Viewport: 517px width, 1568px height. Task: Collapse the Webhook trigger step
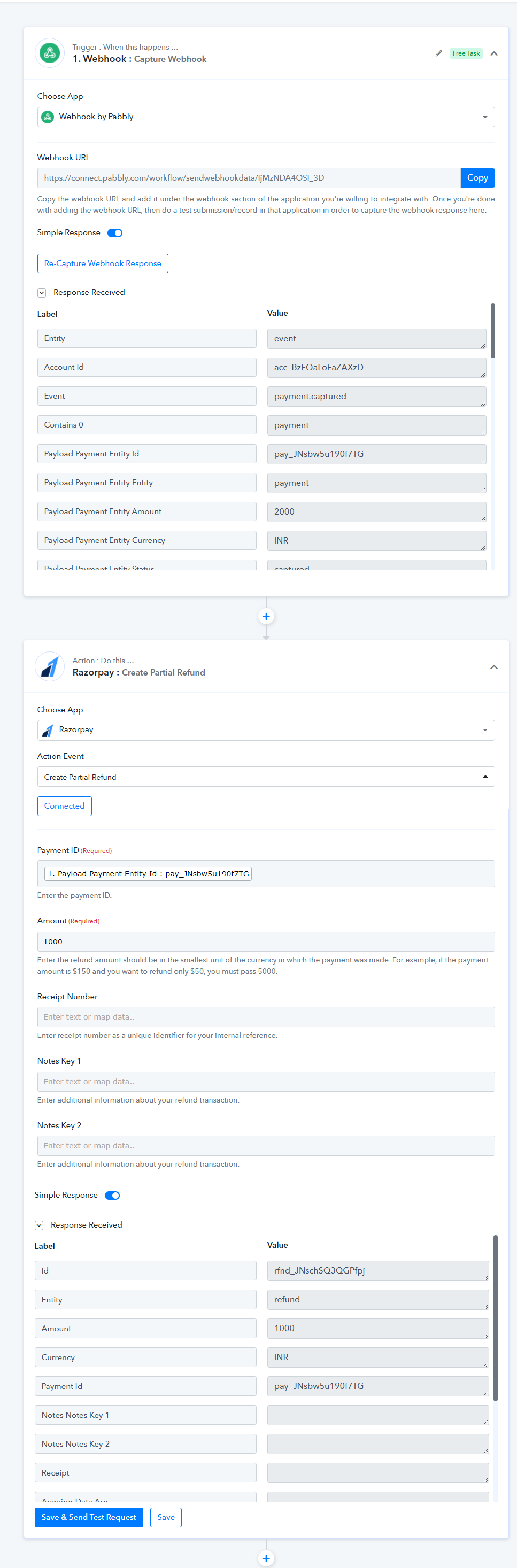(494, 53)
